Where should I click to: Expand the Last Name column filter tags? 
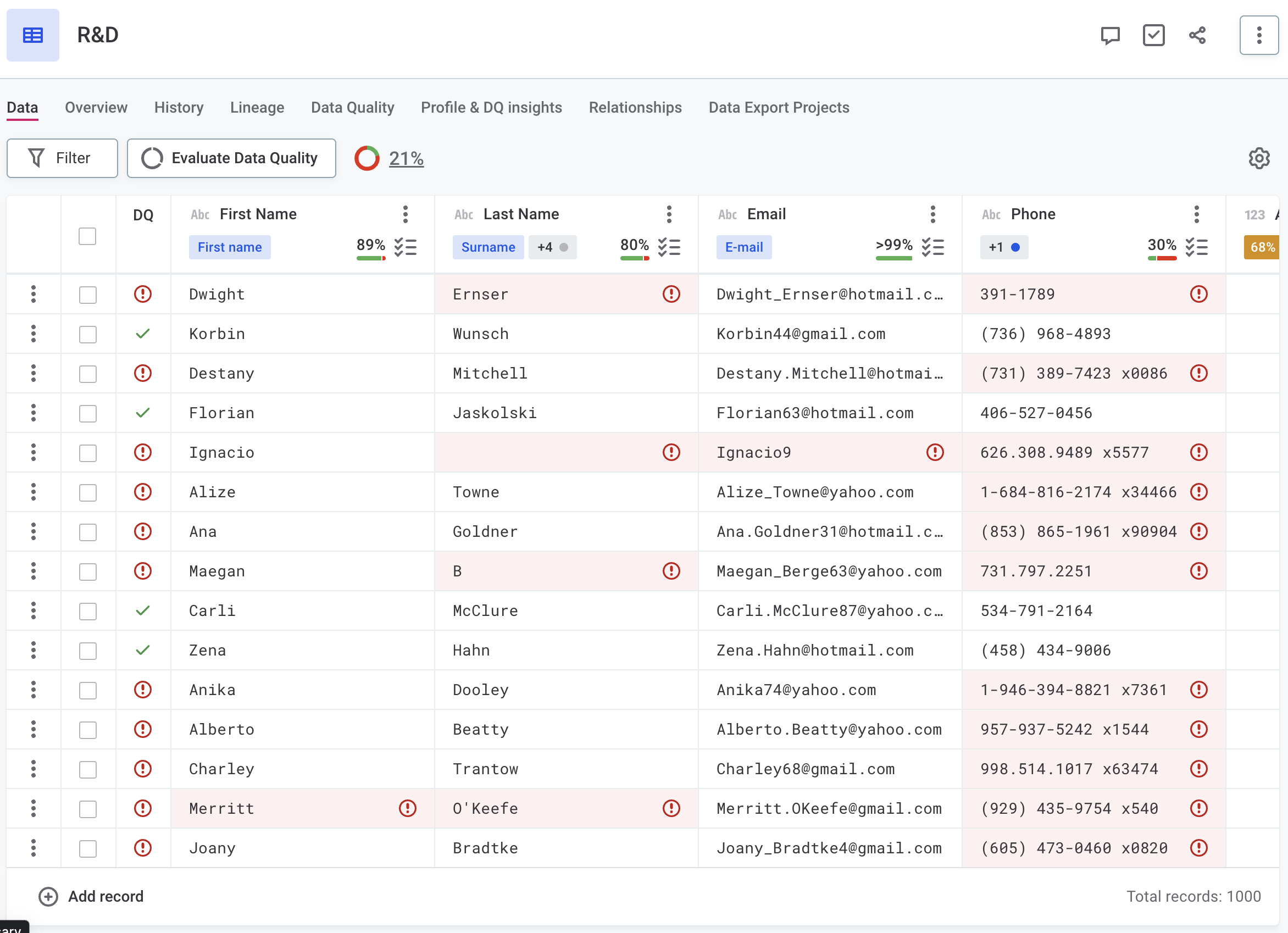[546, 247]
